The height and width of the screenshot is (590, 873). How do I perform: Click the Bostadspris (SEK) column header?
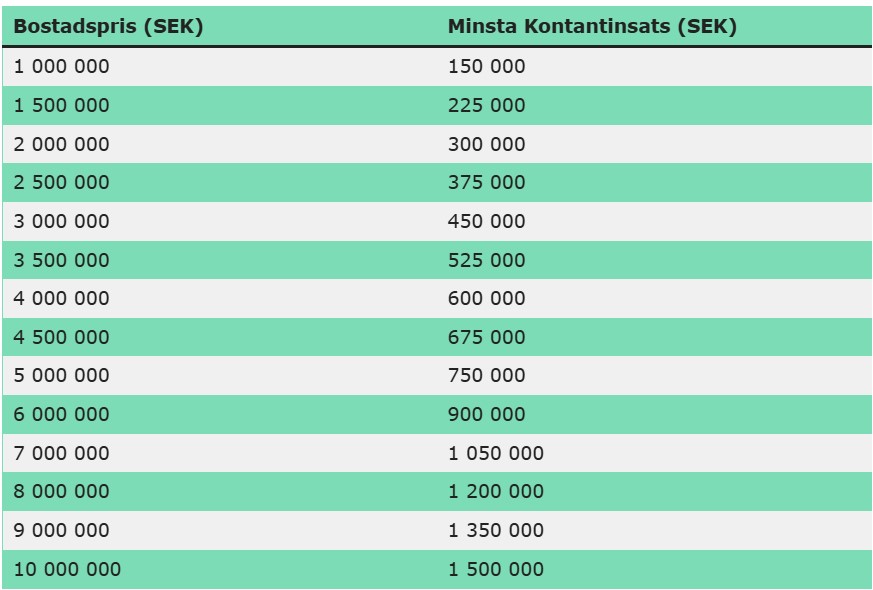pos(108,27)
